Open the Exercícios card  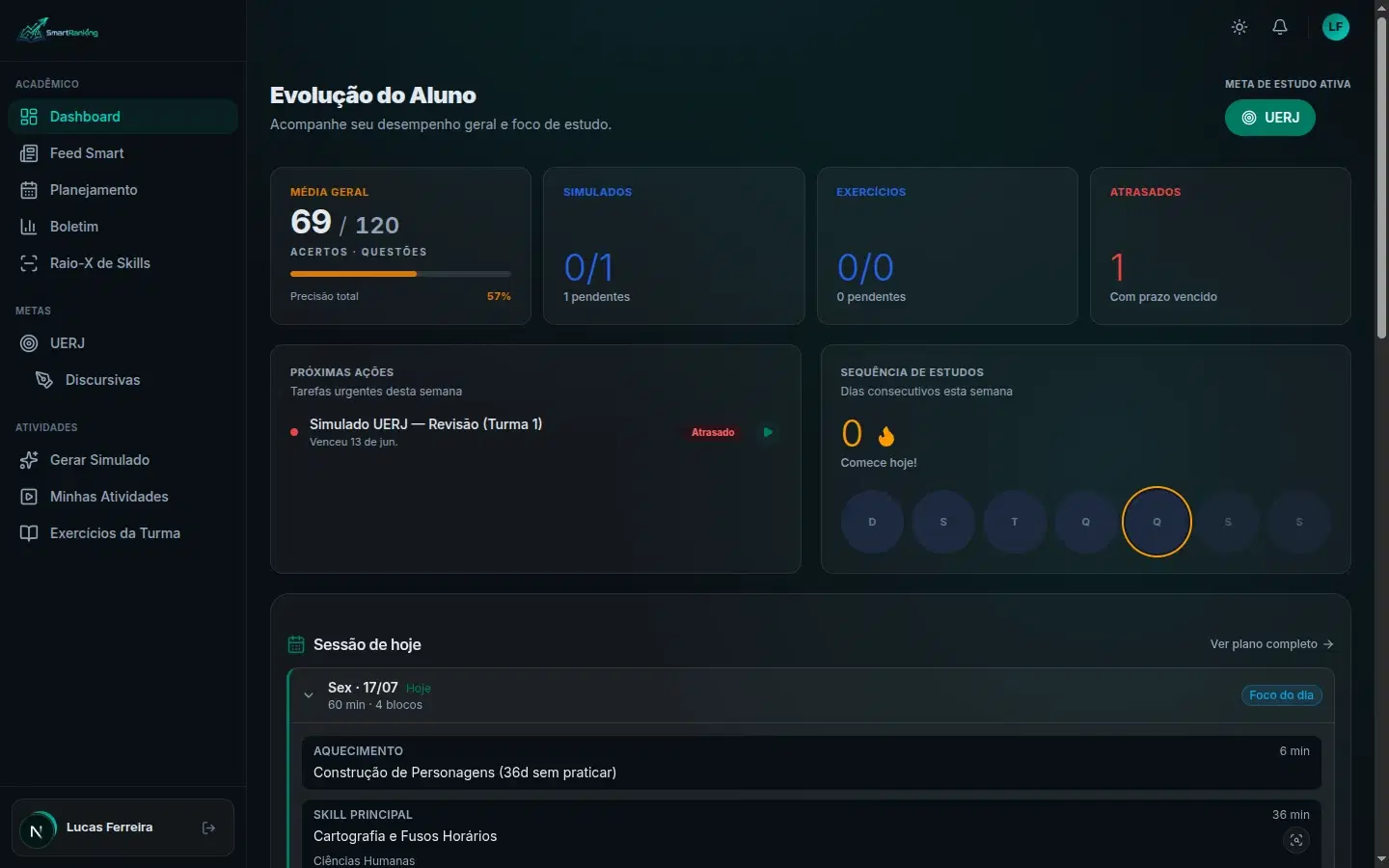tap(947, 246)
